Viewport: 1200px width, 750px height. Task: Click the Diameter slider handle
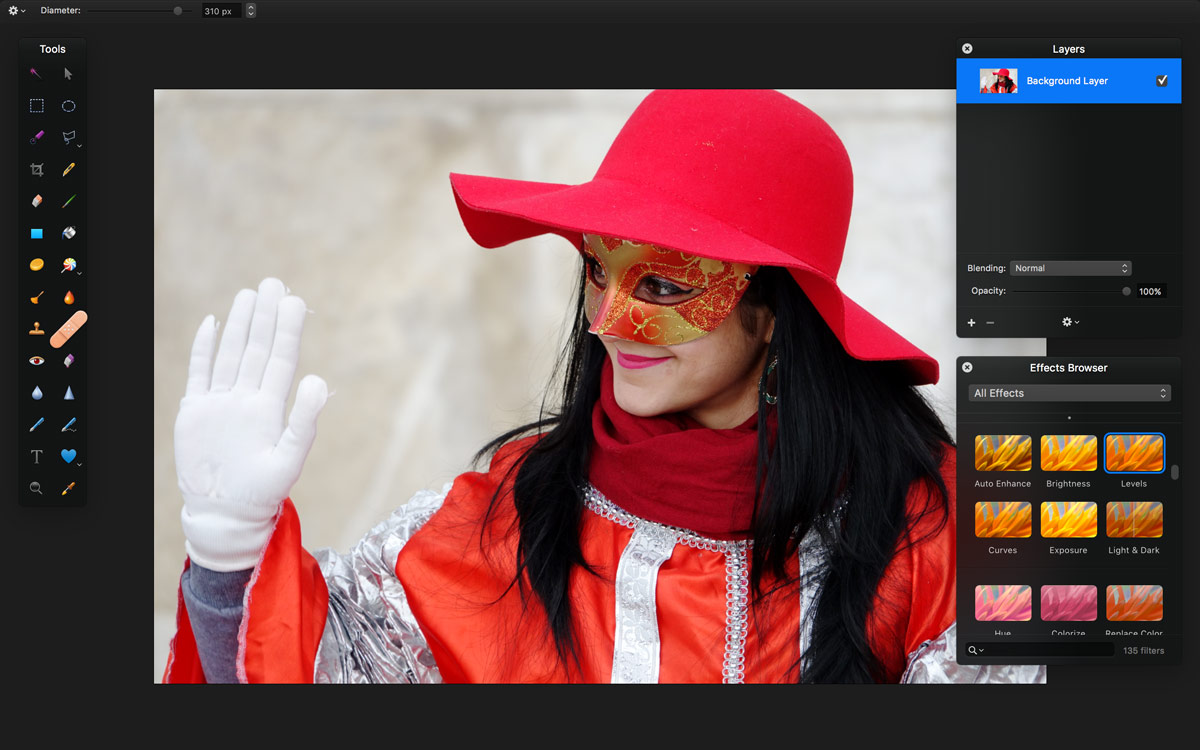pos(178,11)
